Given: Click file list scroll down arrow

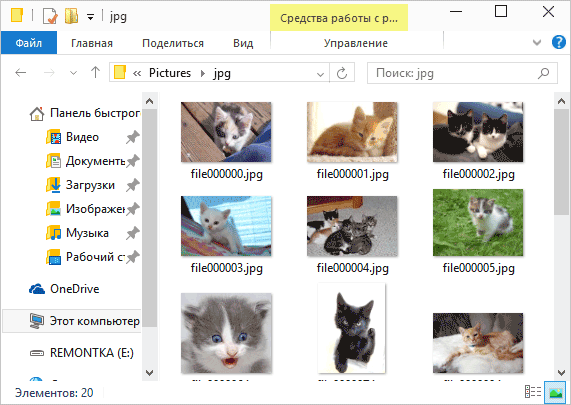Looking at the screenshot, I should [561, 372].
